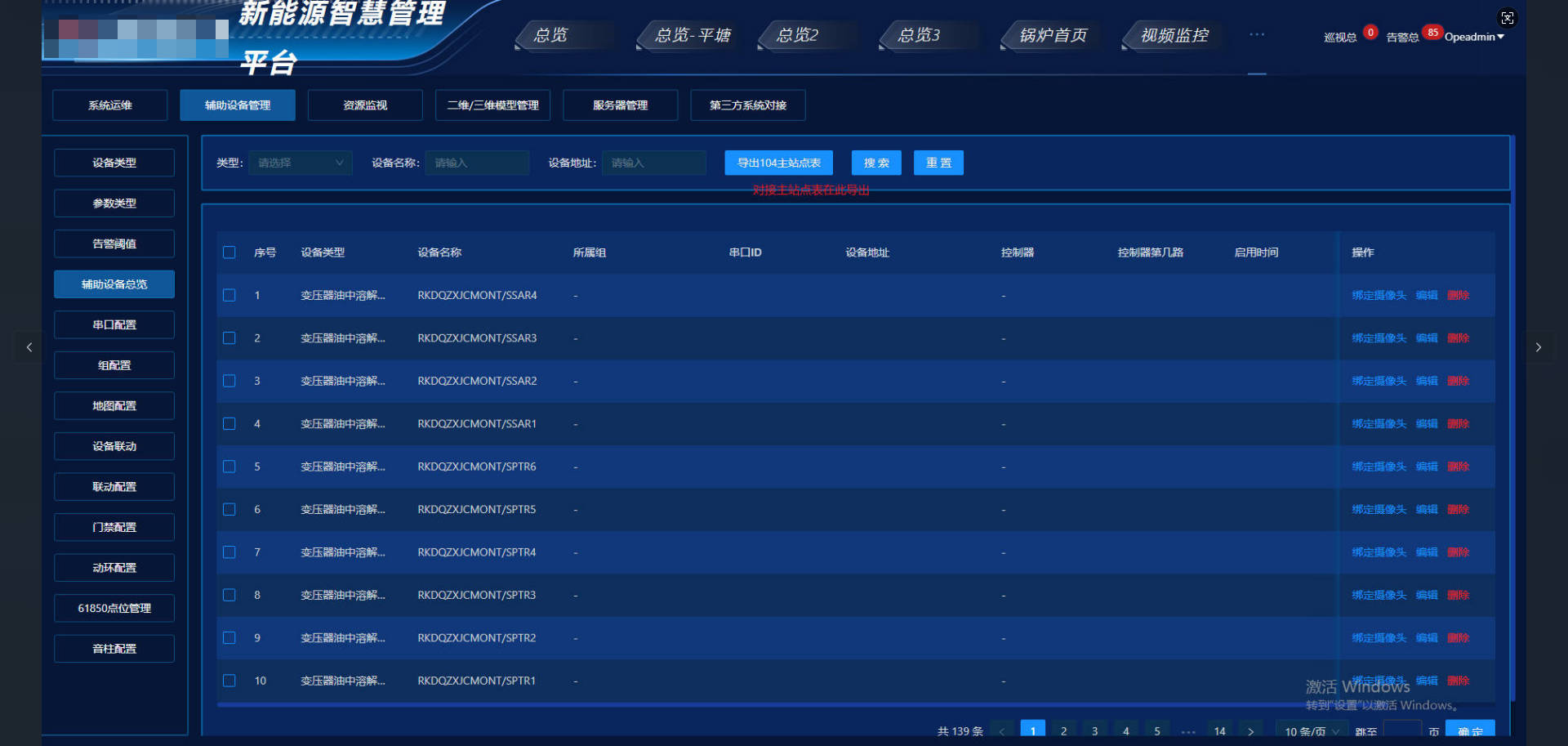The image size is (1568, 746).
Task: Click 绑定摄像头 for row SPTR2
Action: tap(1379, 638)
